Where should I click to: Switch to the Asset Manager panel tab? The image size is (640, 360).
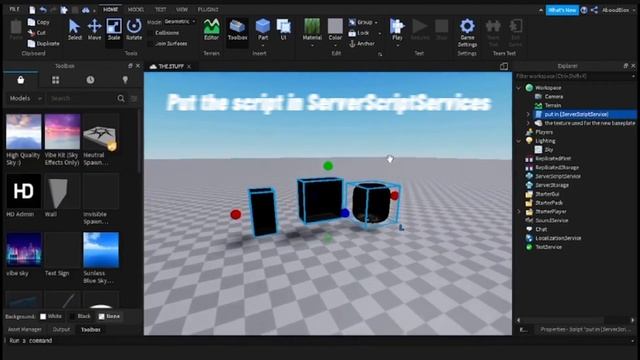coord(24,329)
